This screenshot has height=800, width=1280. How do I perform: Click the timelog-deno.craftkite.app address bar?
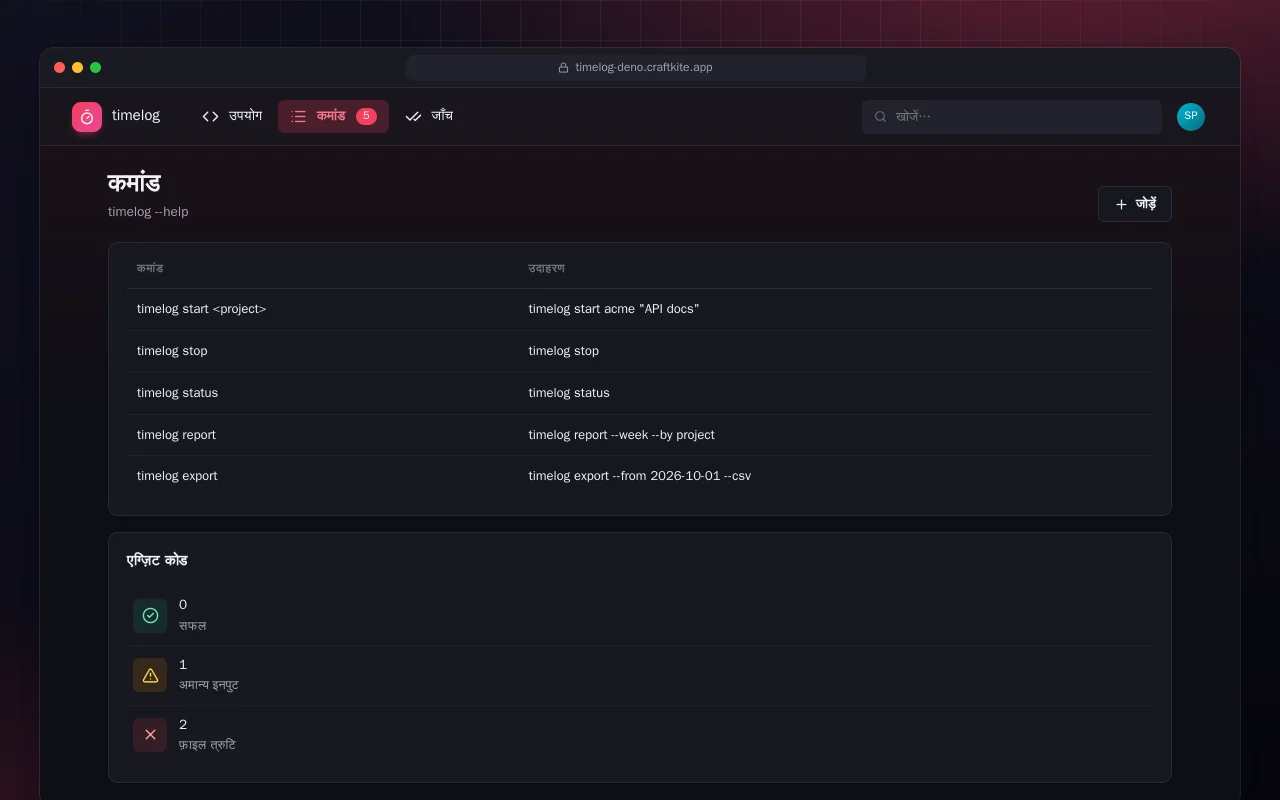(x=636, y=68)
